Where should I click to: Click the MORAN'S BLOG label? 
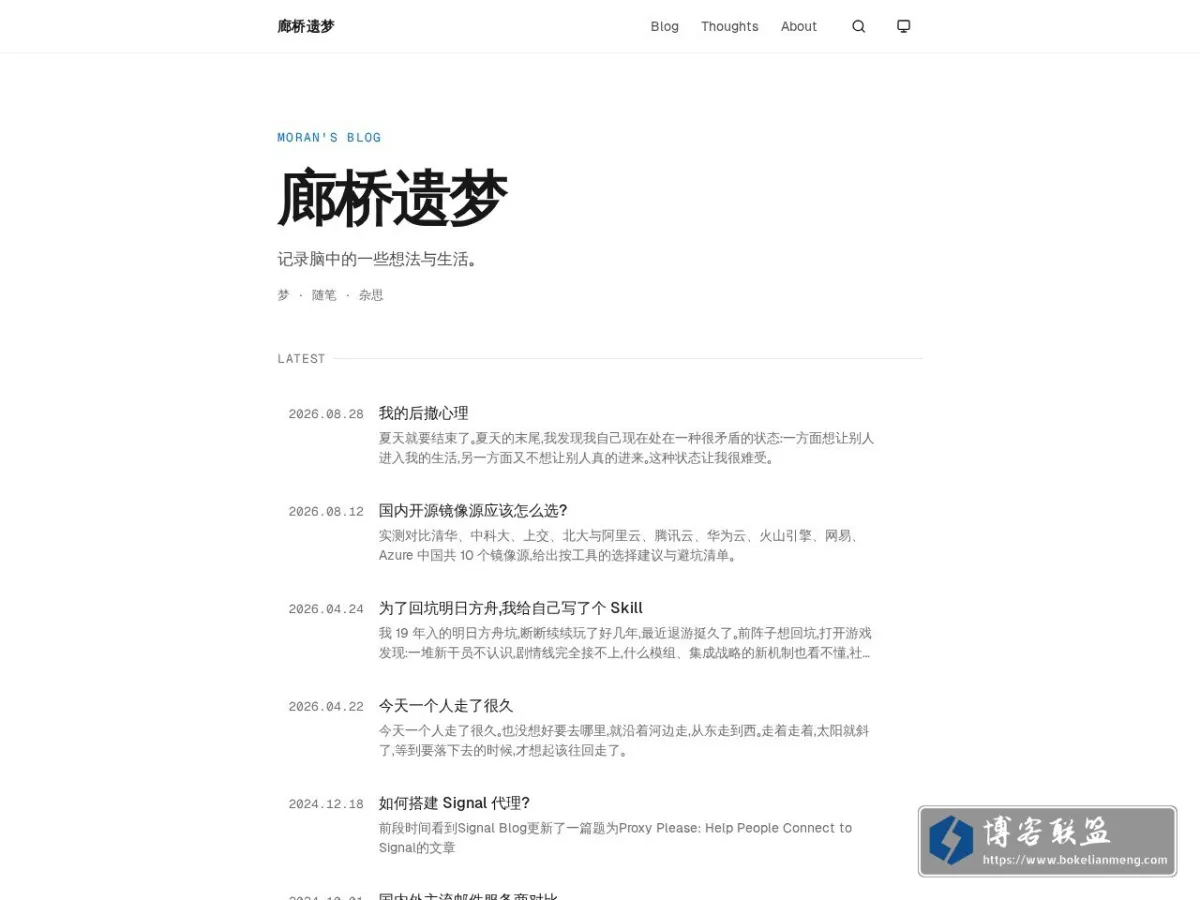point(329,138)
